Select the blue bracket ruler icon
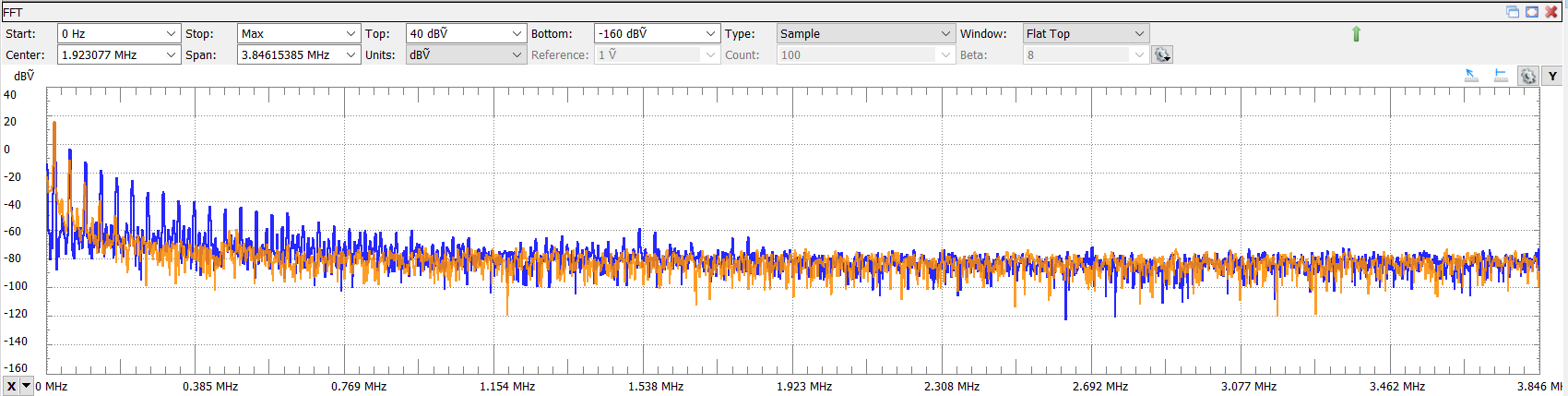Screen dimensions: 1568x396 1501,76
